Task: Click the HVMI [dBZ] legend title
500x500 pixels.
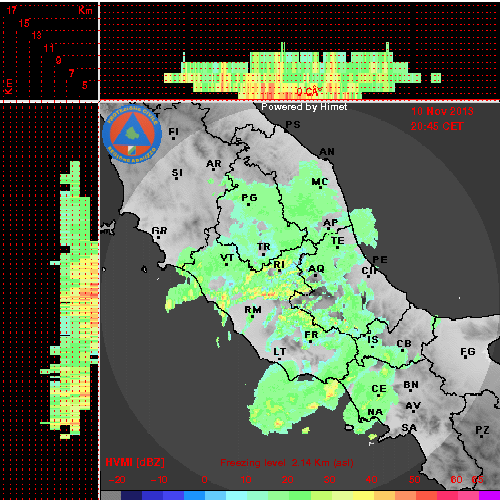Action: 135,462
